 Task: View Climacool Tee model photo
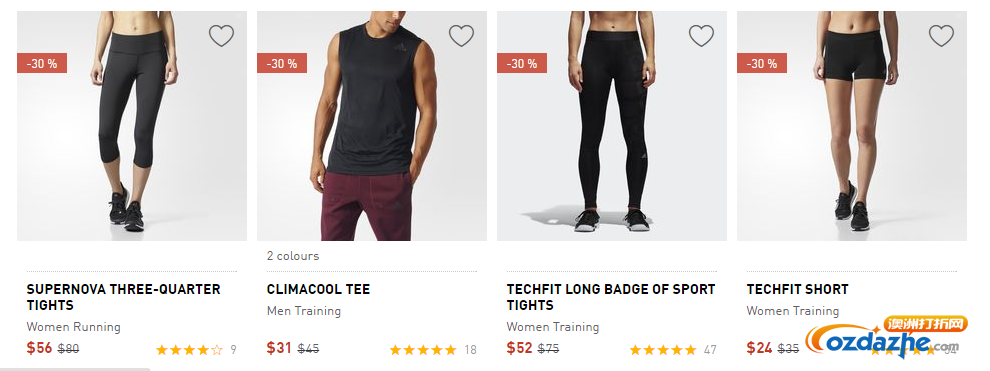[372, 126]
